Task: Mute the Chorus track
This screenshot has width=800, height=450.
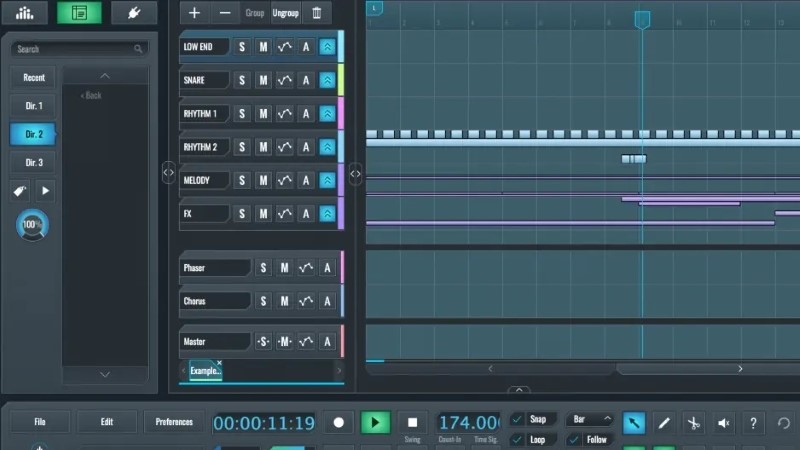Action: point(284,301)
